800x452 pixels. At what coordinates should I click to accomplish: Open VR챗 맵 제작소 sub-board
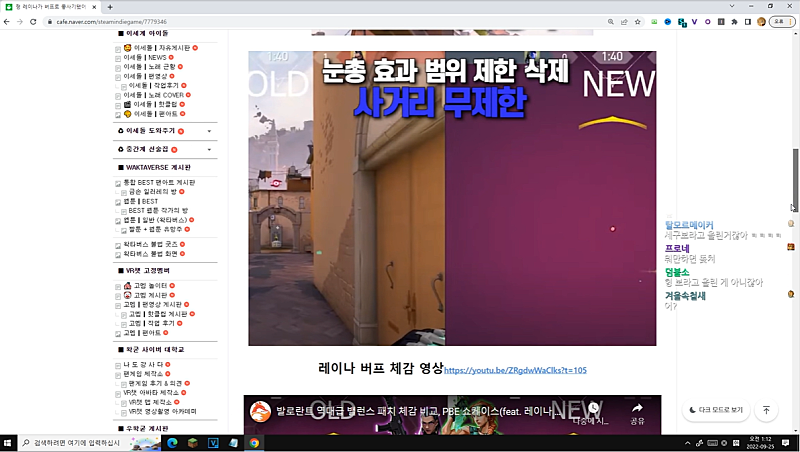pos(151,403)
